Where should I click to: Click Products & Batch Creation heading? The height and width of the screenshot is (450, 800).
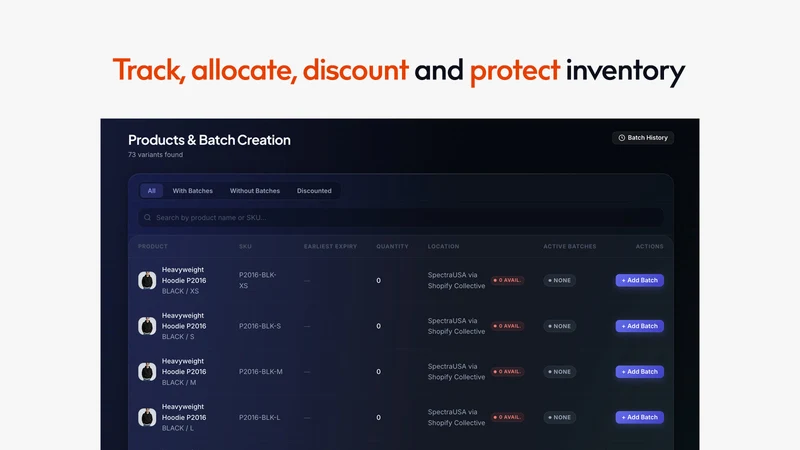(x=209, y=140)
